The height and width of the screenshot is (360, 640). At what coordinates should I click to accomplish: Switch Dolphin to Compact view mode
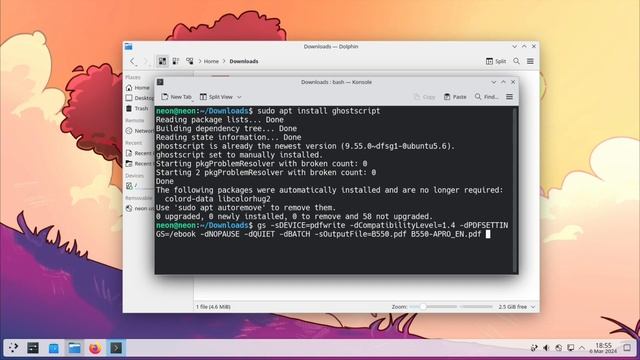click(176, 61)
